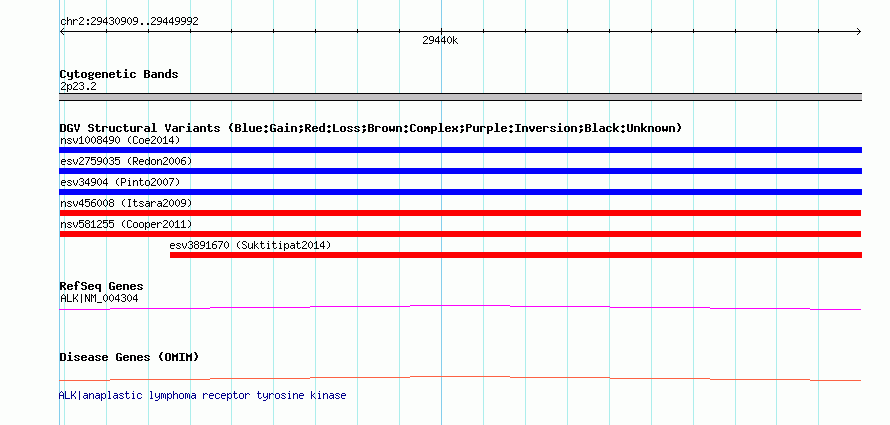The height and width of the screenshot is (425, 890).
Task: Click the nsv1008490 (Coe2014) blue gain bar
Action: pyautogui.click(x=460, y=150)
